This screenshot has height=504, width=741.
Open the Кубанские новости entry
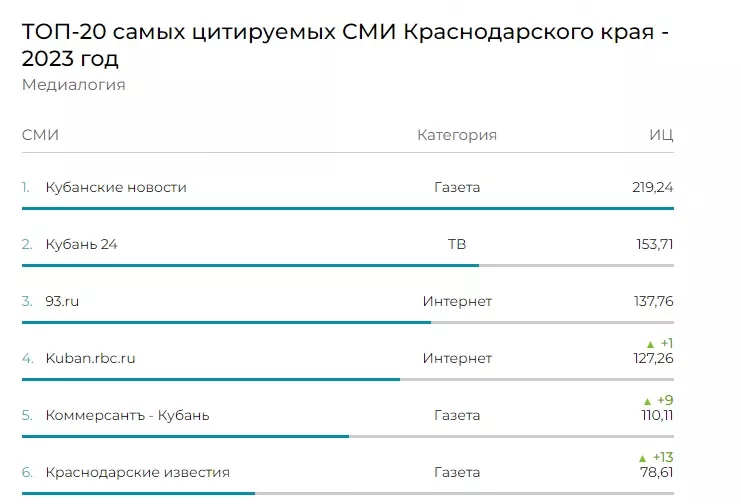click(116, 187)
